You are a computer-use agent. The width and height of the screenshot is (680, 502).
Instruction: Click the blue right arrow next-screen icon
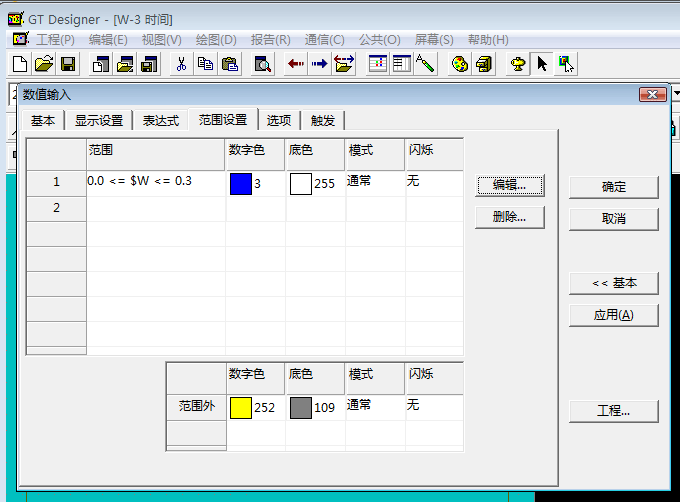coord(320,64)
